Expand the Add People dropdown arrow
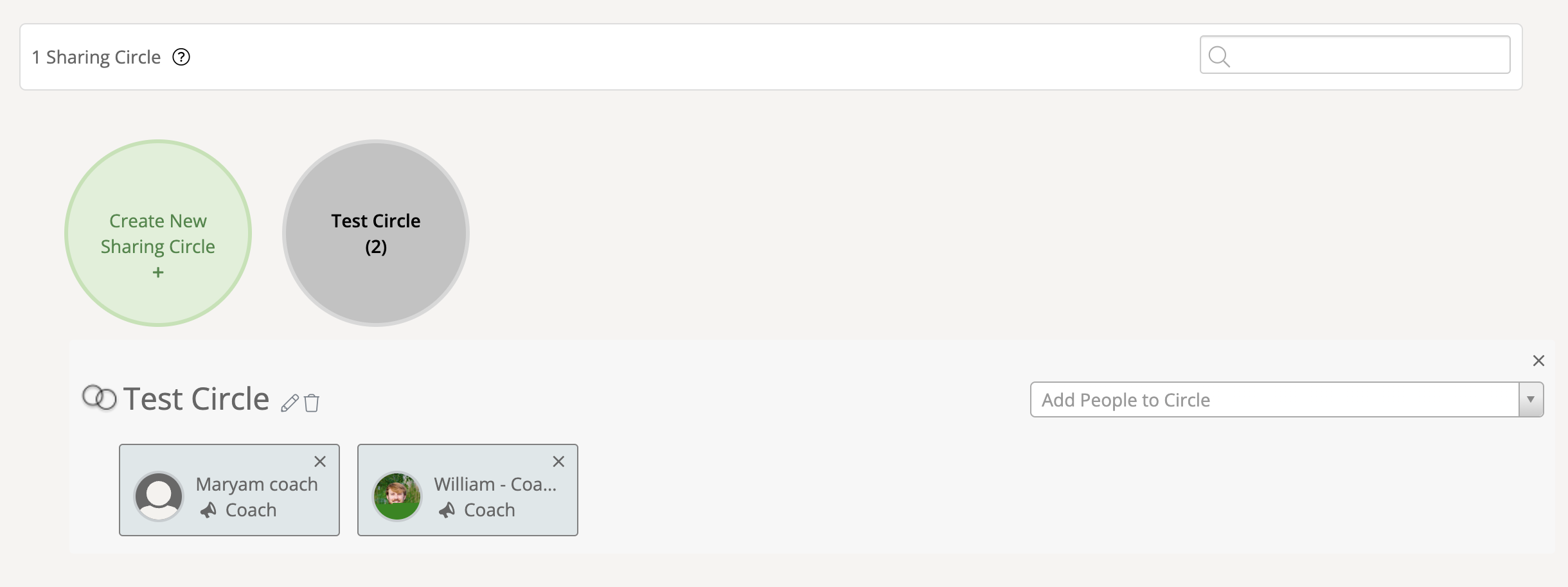The width and height of the screenshot is (1568, 587). tap(1531, 399)
